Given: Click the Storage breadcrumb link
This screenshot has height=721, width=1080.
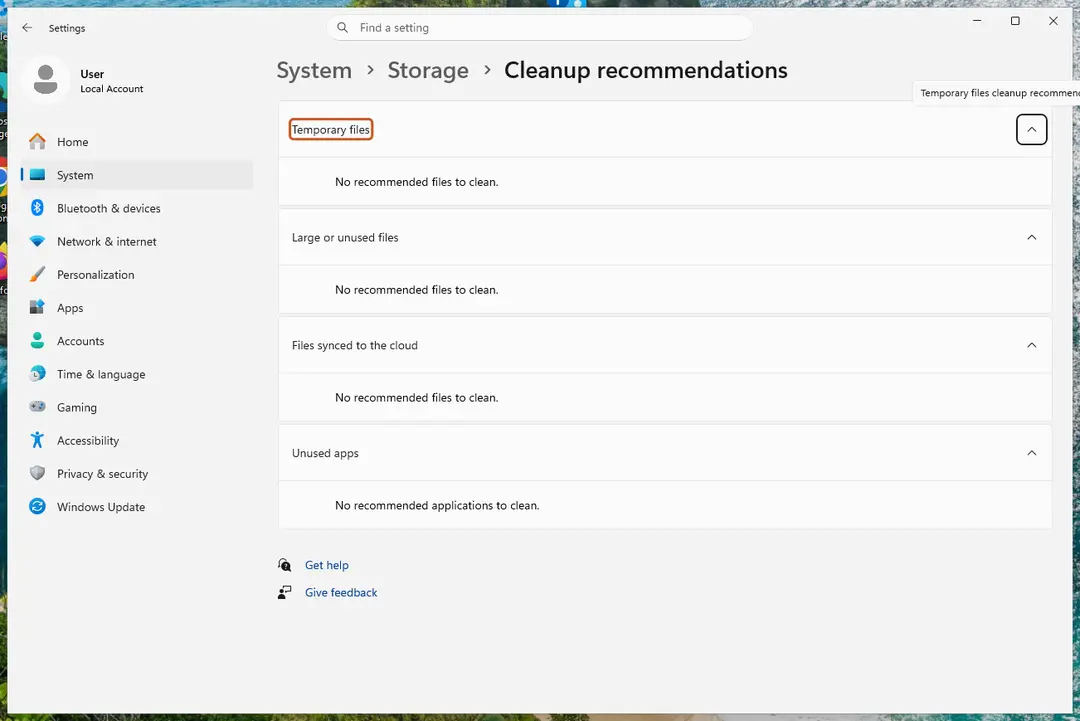Looking at the screenshot, I should (428, 70).
